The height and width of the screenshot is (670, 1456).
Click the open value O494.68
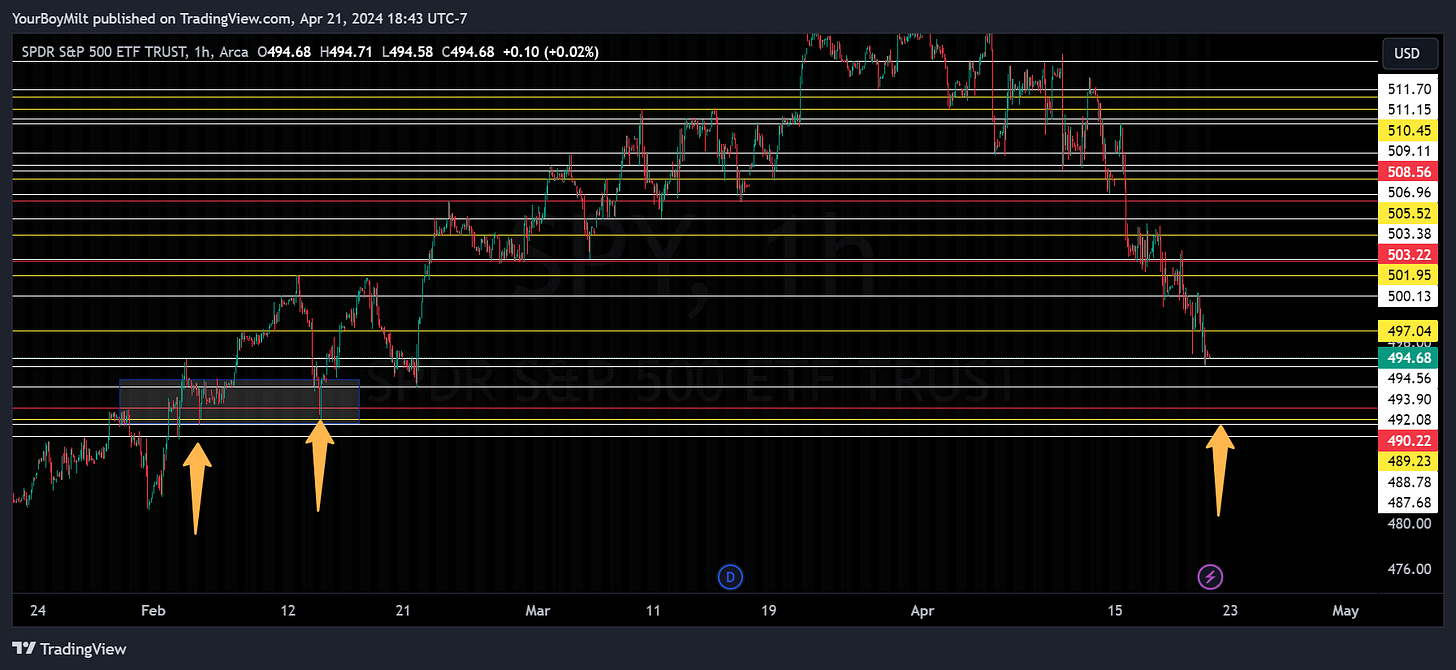(x=286, y=51)
